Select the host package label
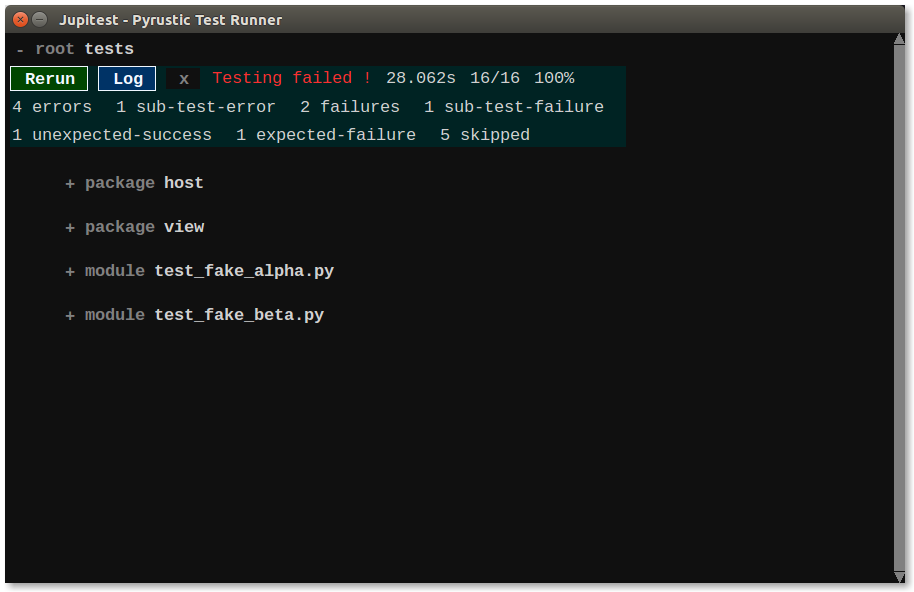The width and height of the screenshot is (914, 592). (x=184, y=183)
